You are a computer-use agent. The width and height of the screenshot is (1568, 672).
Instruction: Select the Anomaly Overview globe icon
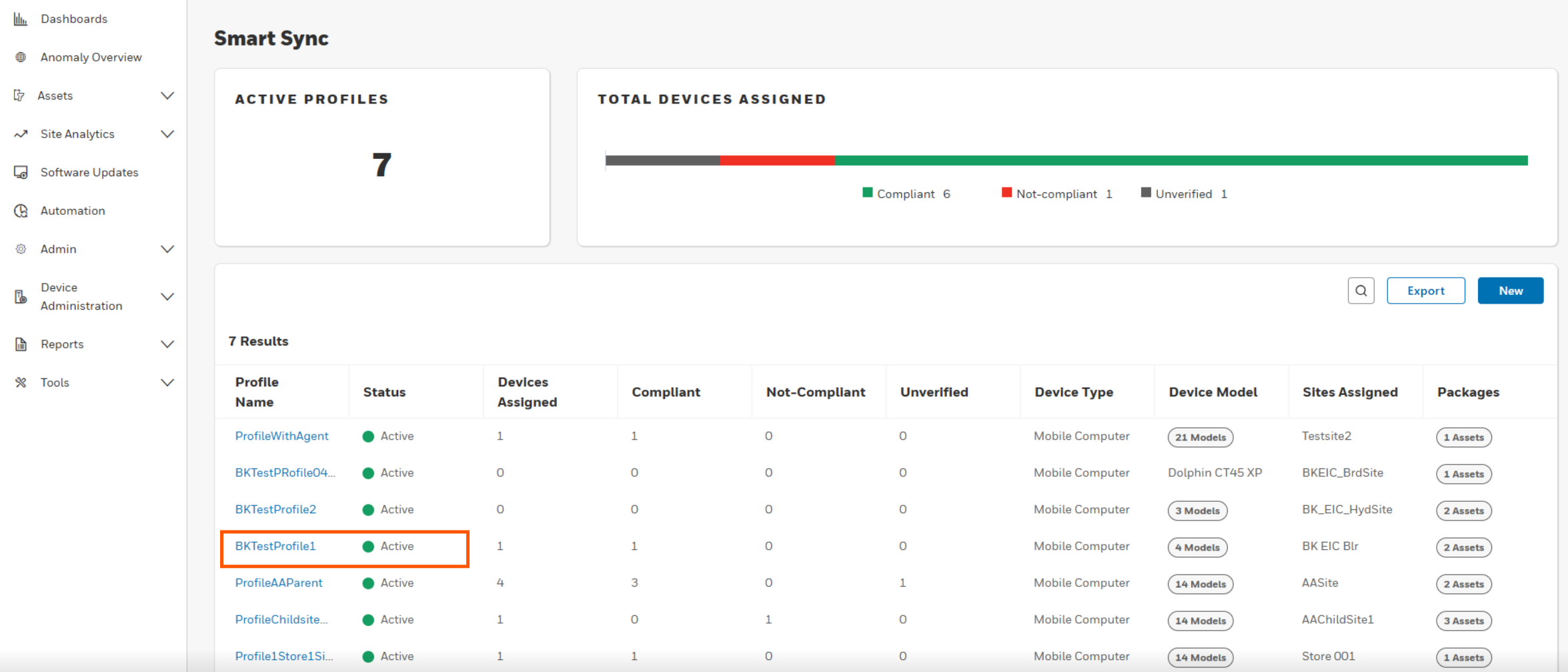(x=20, y=57)
